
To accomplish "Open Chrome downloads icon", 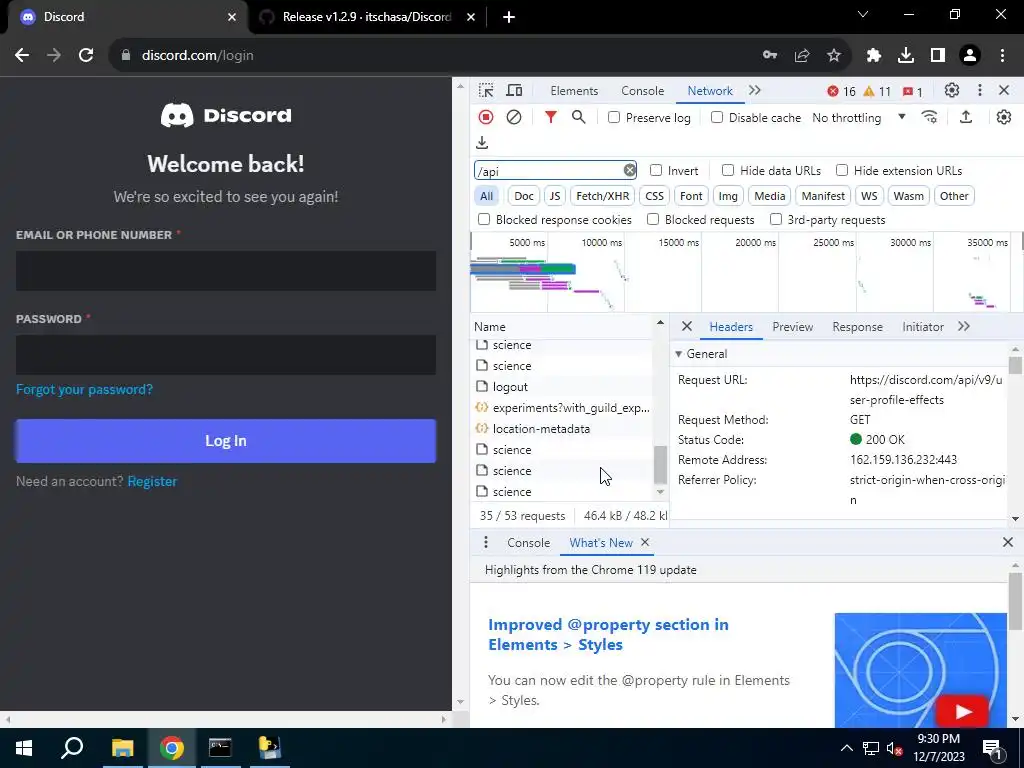I will click(x=906, y=56).
